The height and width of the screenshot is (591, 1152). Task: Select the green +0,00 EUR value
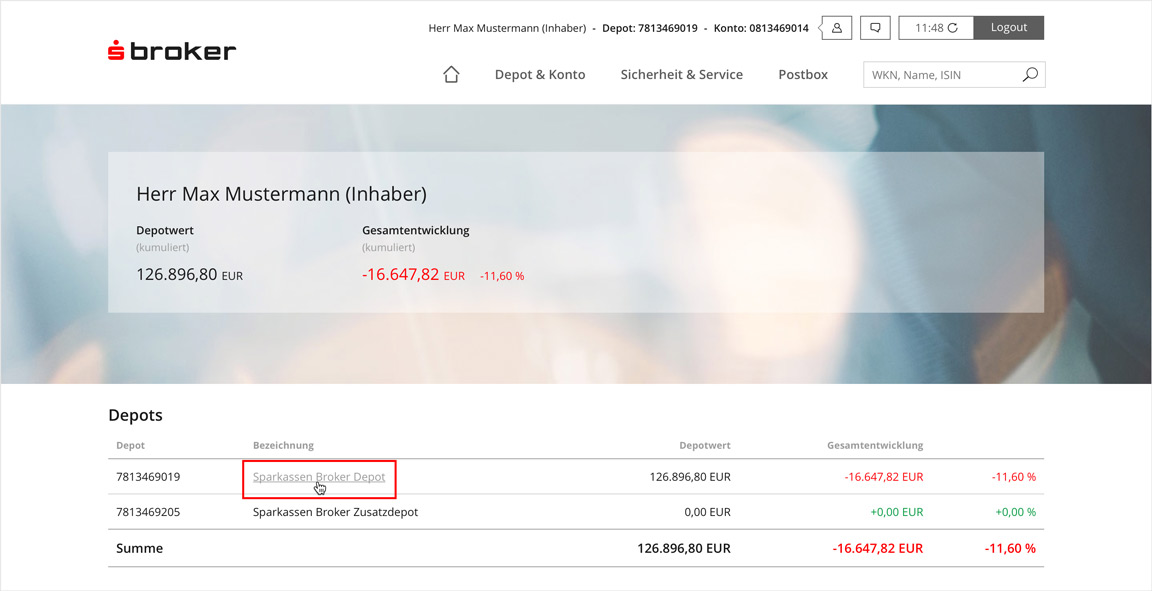[x=897, y=512]
